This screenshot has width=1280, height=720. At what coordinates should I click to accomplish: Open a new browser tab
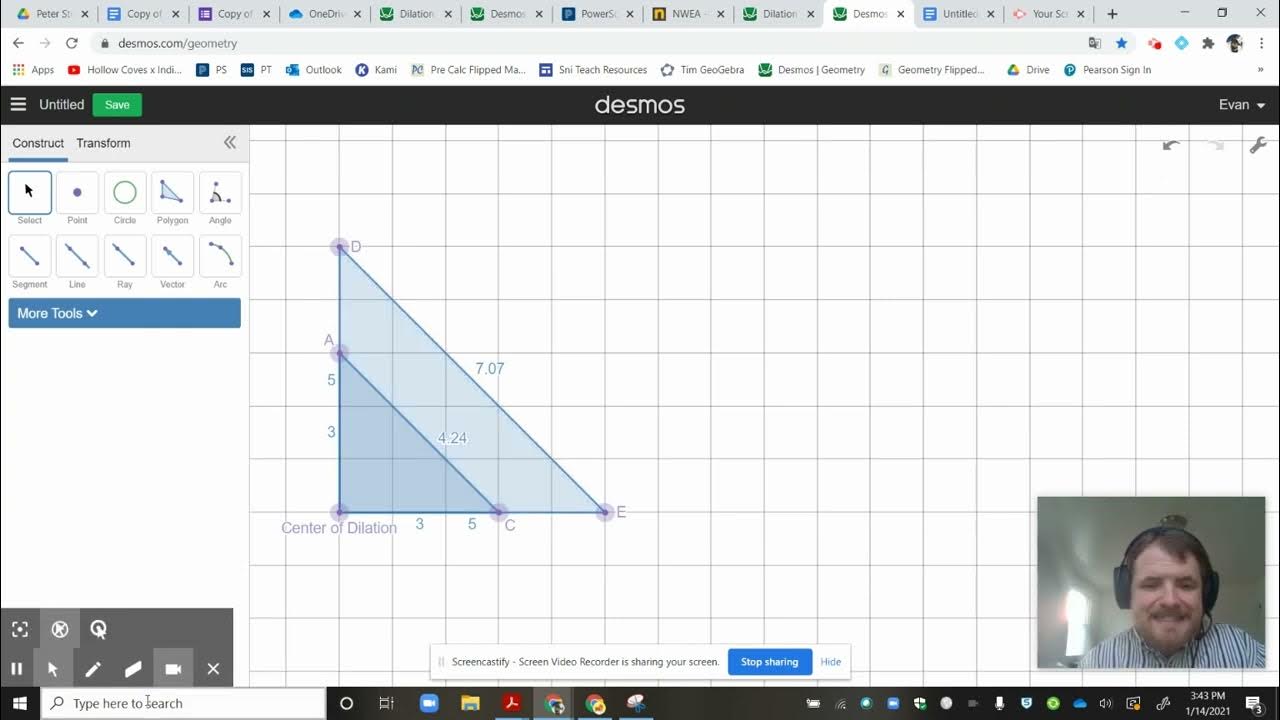1112,14
